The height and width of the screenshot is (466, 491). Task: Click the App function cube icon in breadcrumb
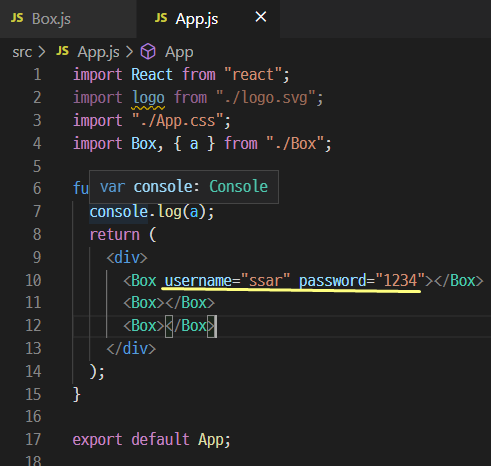click(148, 52)
